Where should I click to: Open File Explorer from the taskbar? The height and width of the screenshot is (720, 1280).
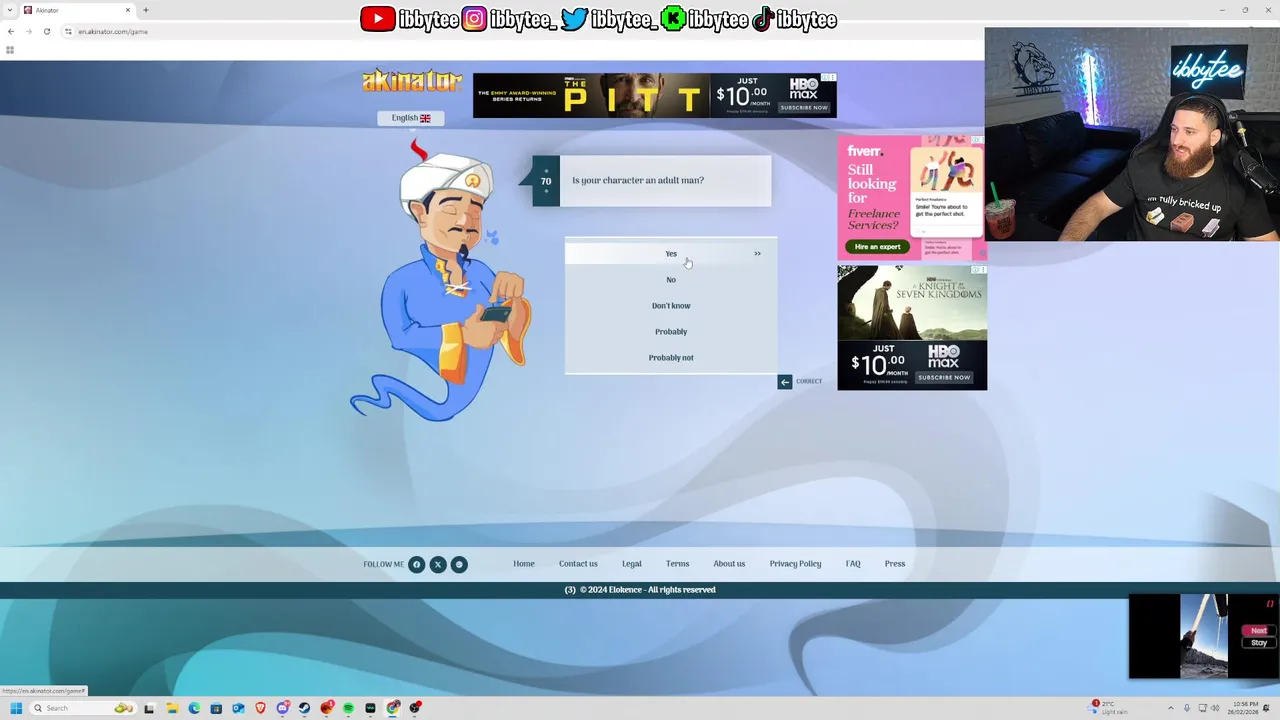point(172,708)
